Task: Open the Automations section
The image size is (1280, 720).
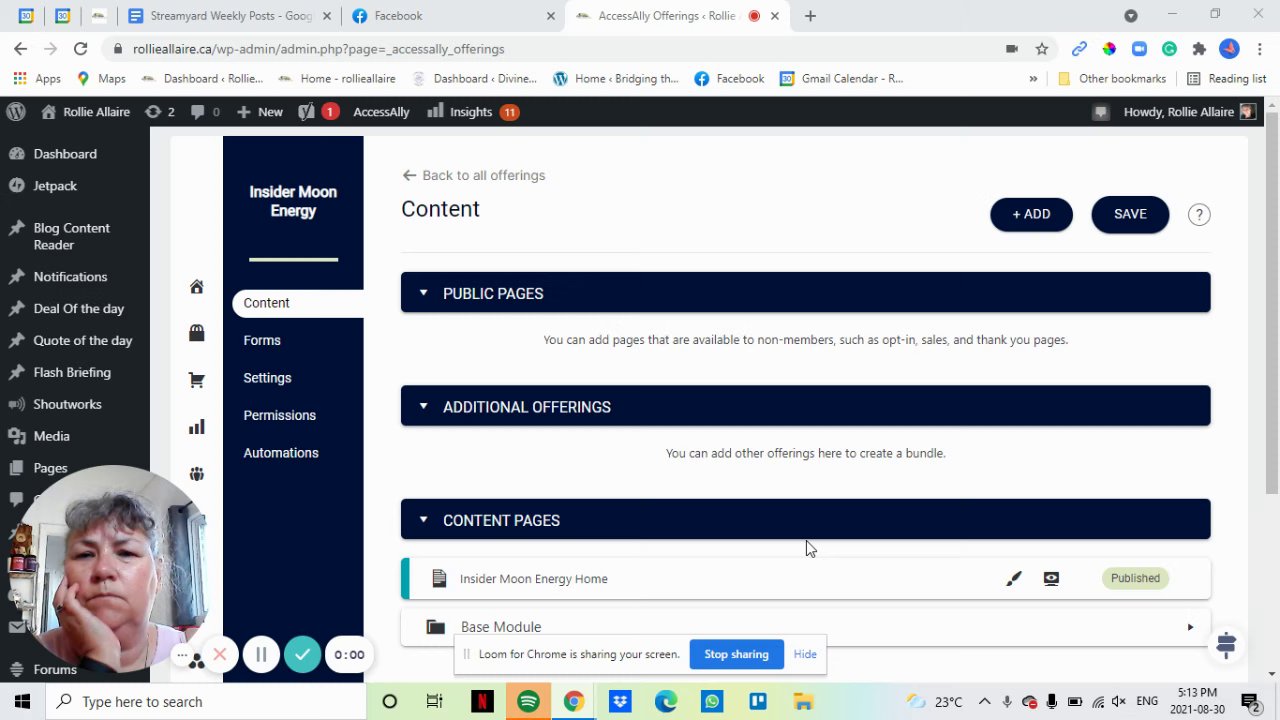Action: point(281,453)
